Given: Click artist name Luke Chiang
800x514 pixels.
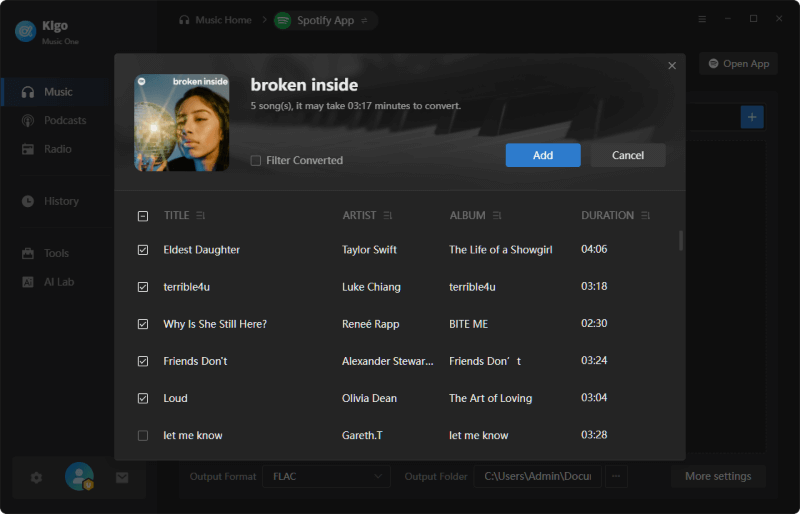Looking at the screenshot, I should (x=371, y=287).
